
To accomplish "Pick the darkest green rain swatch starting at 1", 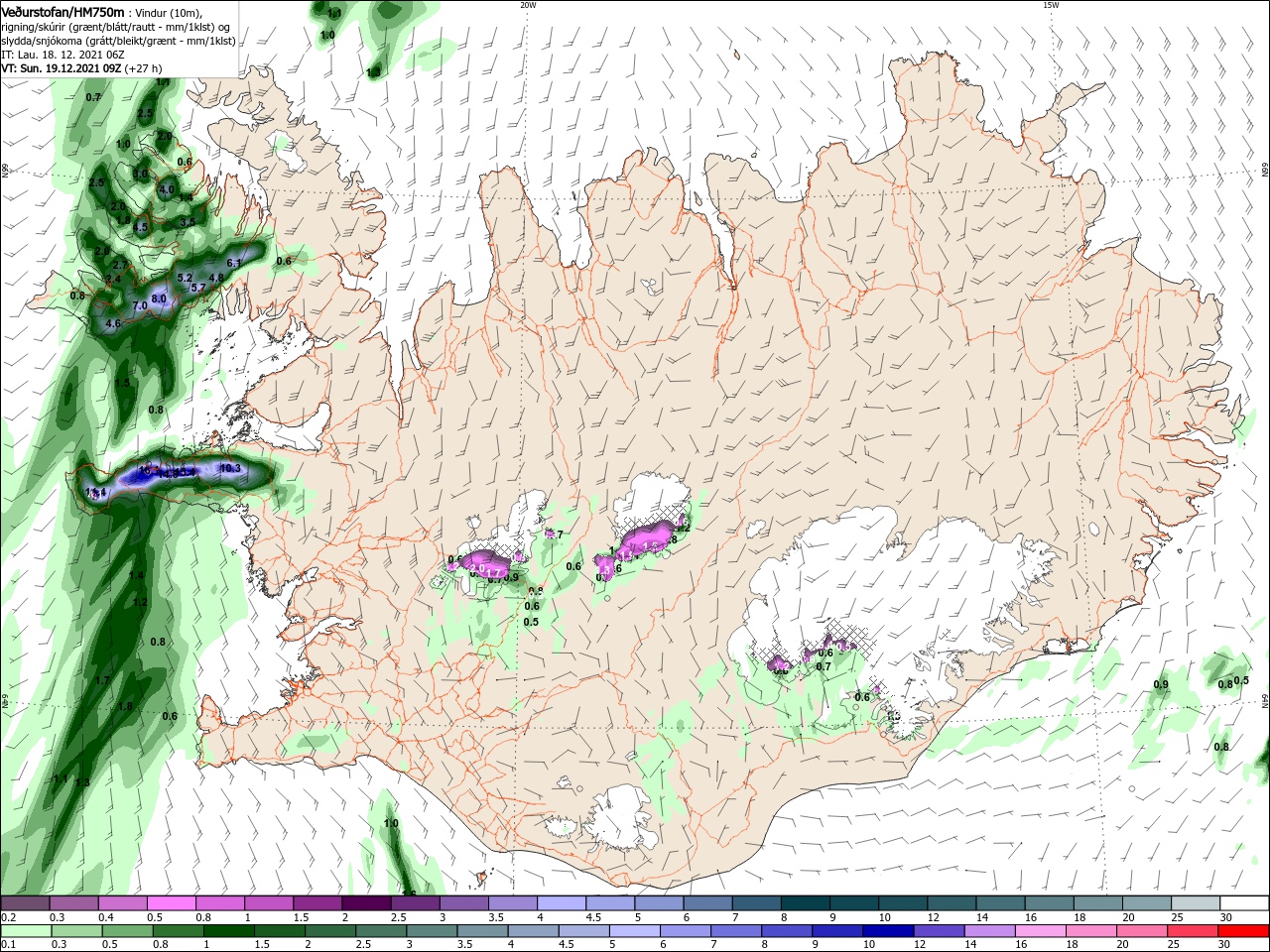I will 229,931.
